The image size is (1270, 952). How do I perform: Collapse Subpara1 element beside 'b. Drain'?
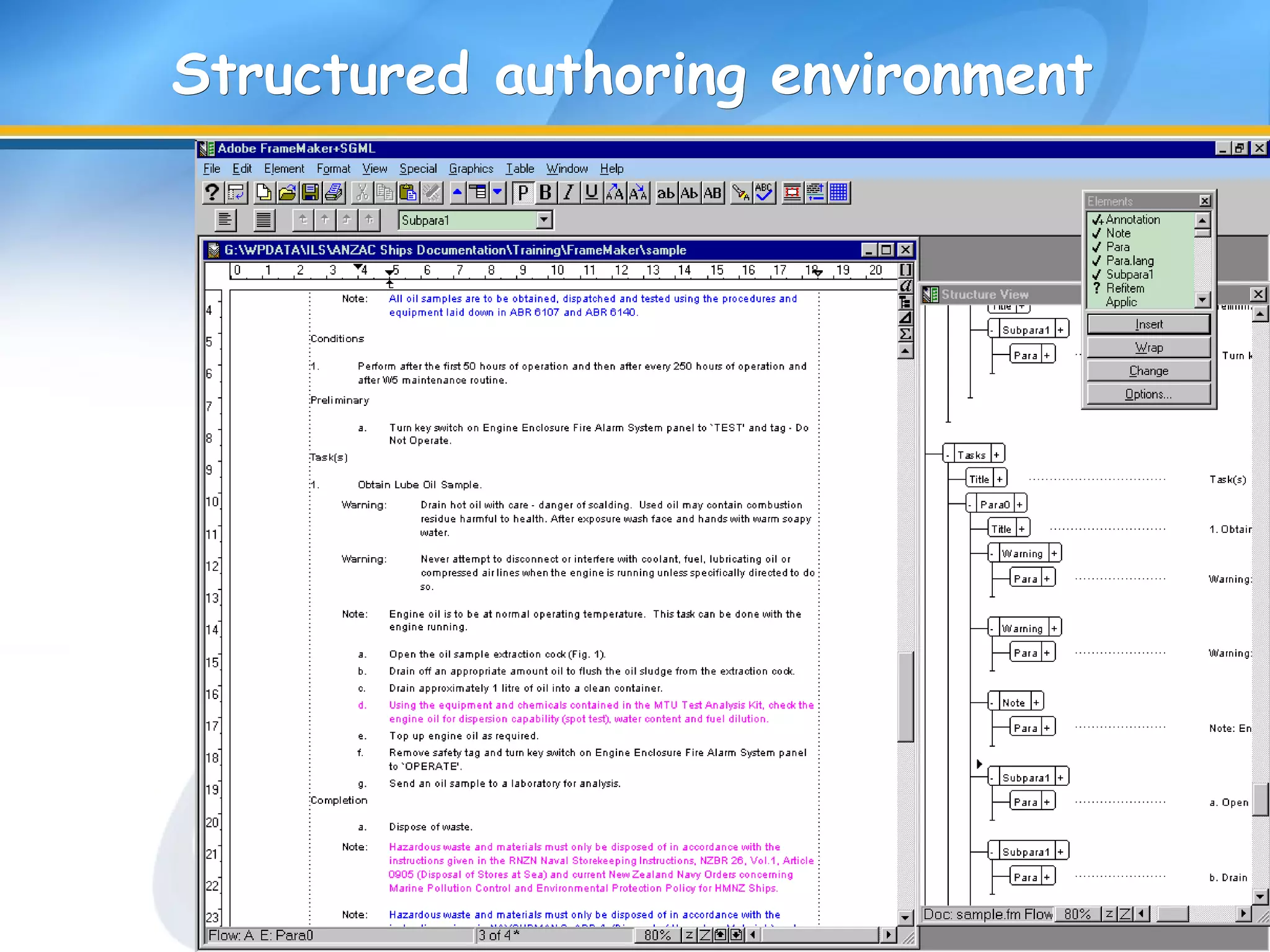pos(993,852)
